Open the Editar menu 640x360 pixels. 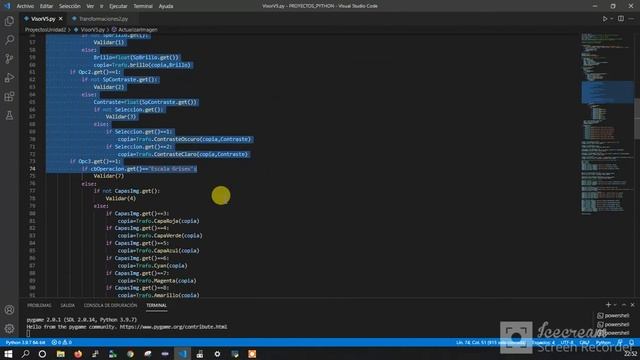46,6
